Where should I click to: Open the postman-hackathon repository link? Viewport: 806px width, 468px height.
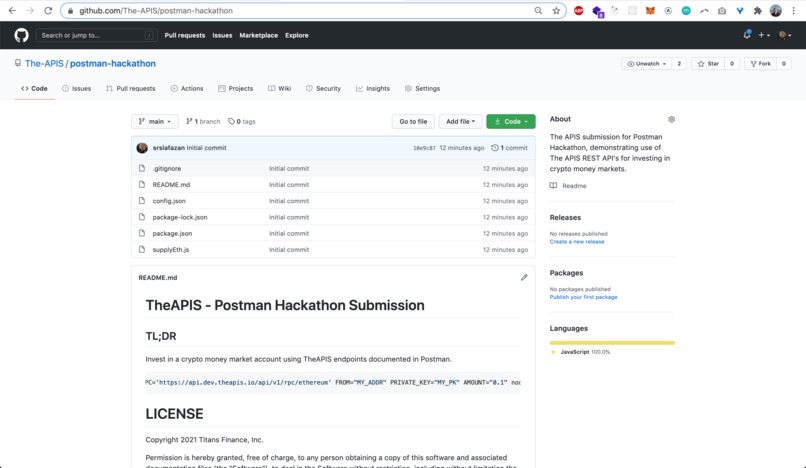113,63
